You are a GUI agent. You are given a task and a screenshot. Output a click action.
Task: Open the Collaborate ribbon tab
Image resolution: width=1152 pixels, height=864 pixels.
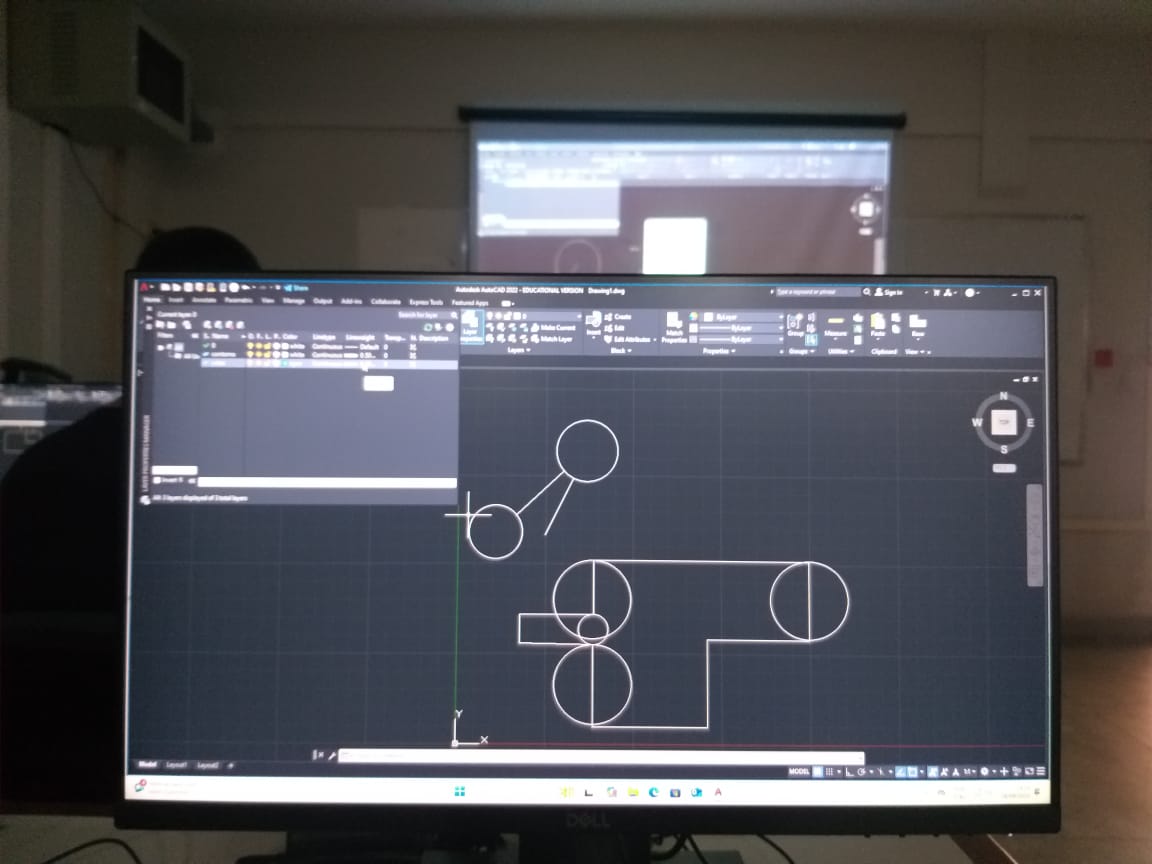[x=386, y=300]
